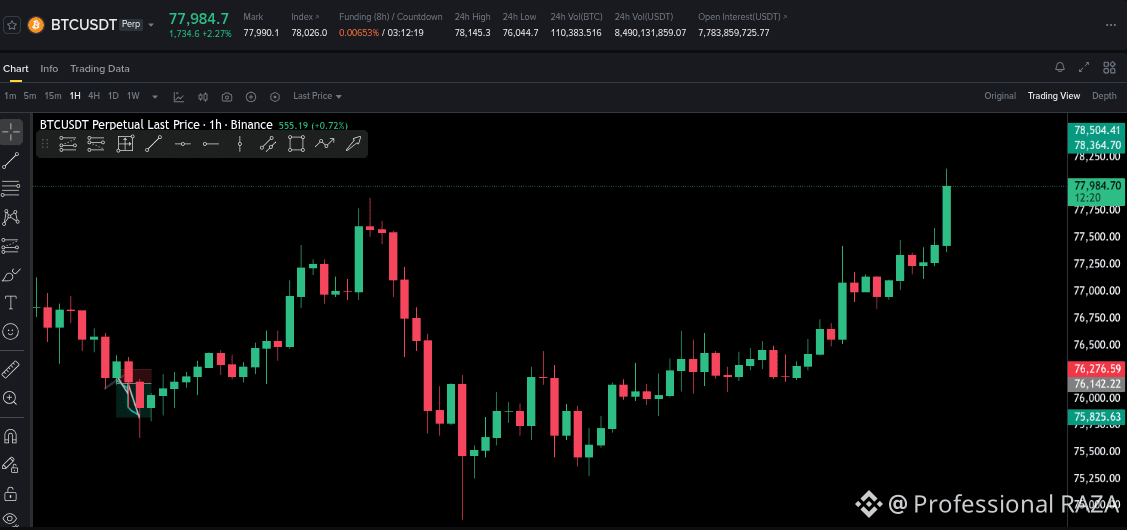
Task: Open the Trading Data tab
Action: (x=100, y=69)
